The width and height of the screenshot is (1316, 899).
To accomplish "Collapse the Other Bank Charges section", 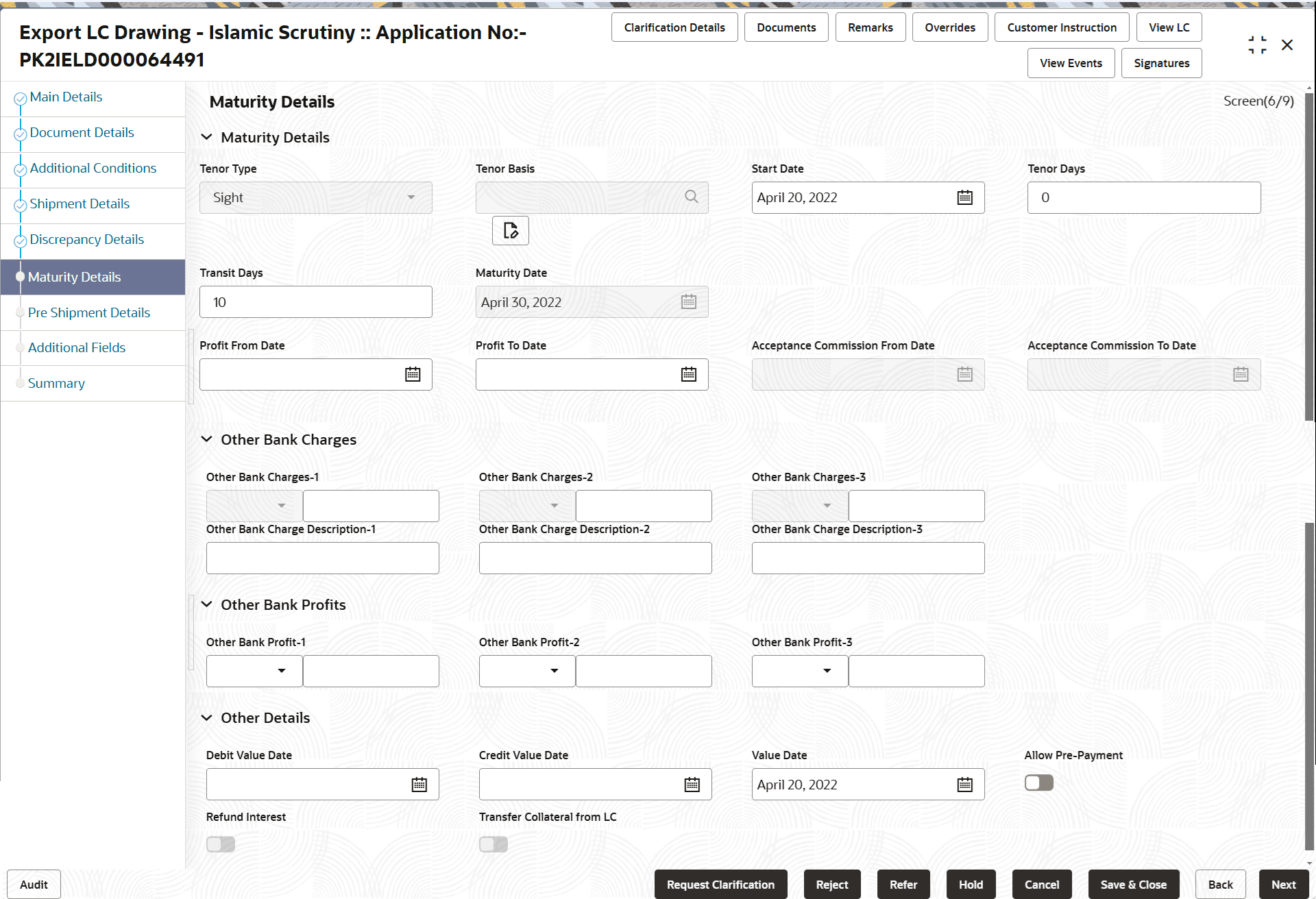I will (x=206, y=439).
